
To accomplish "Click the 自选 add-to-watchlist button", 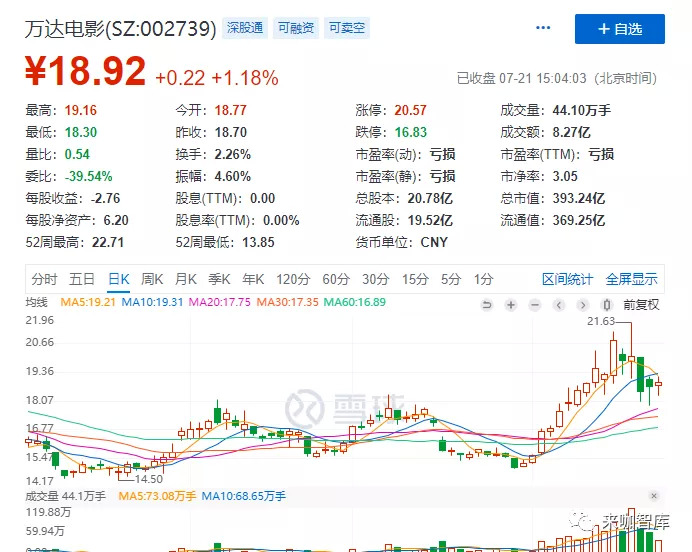I will point(620,29).
